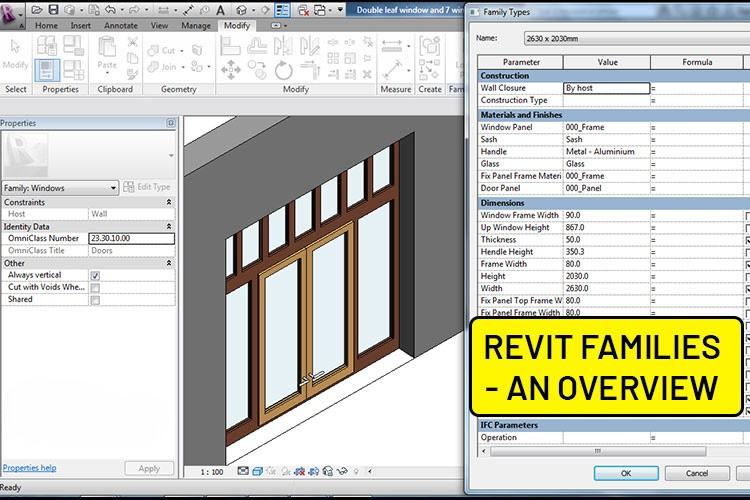The height and width of the screenshot is (500, 750).
Task: Open the View ribbon tab
Action: pyautogui.click(x=159, y=26)
